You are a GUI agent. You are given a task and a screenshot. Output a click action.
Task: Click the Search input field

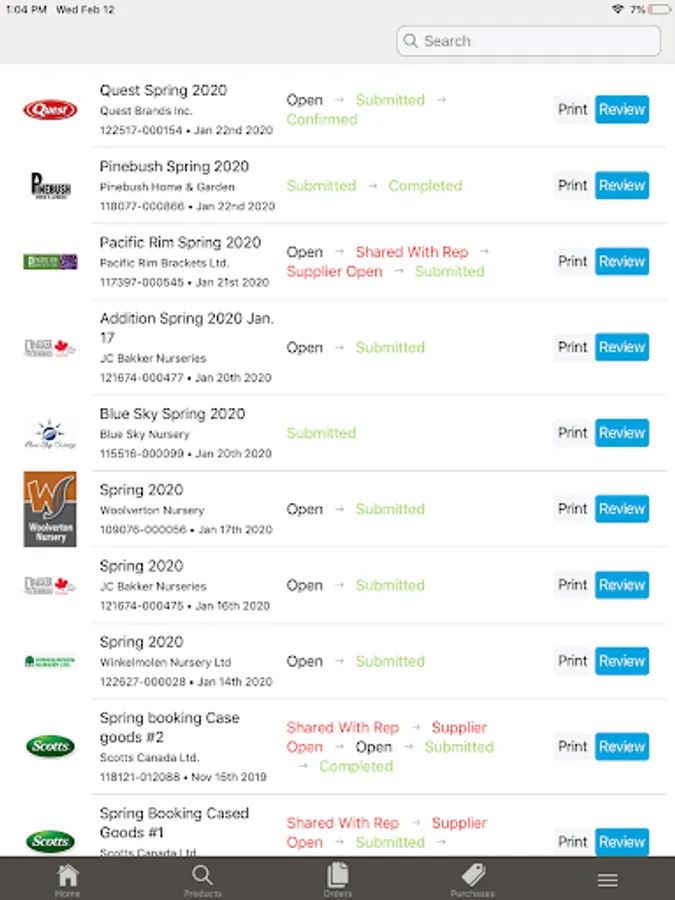[529, 41]
